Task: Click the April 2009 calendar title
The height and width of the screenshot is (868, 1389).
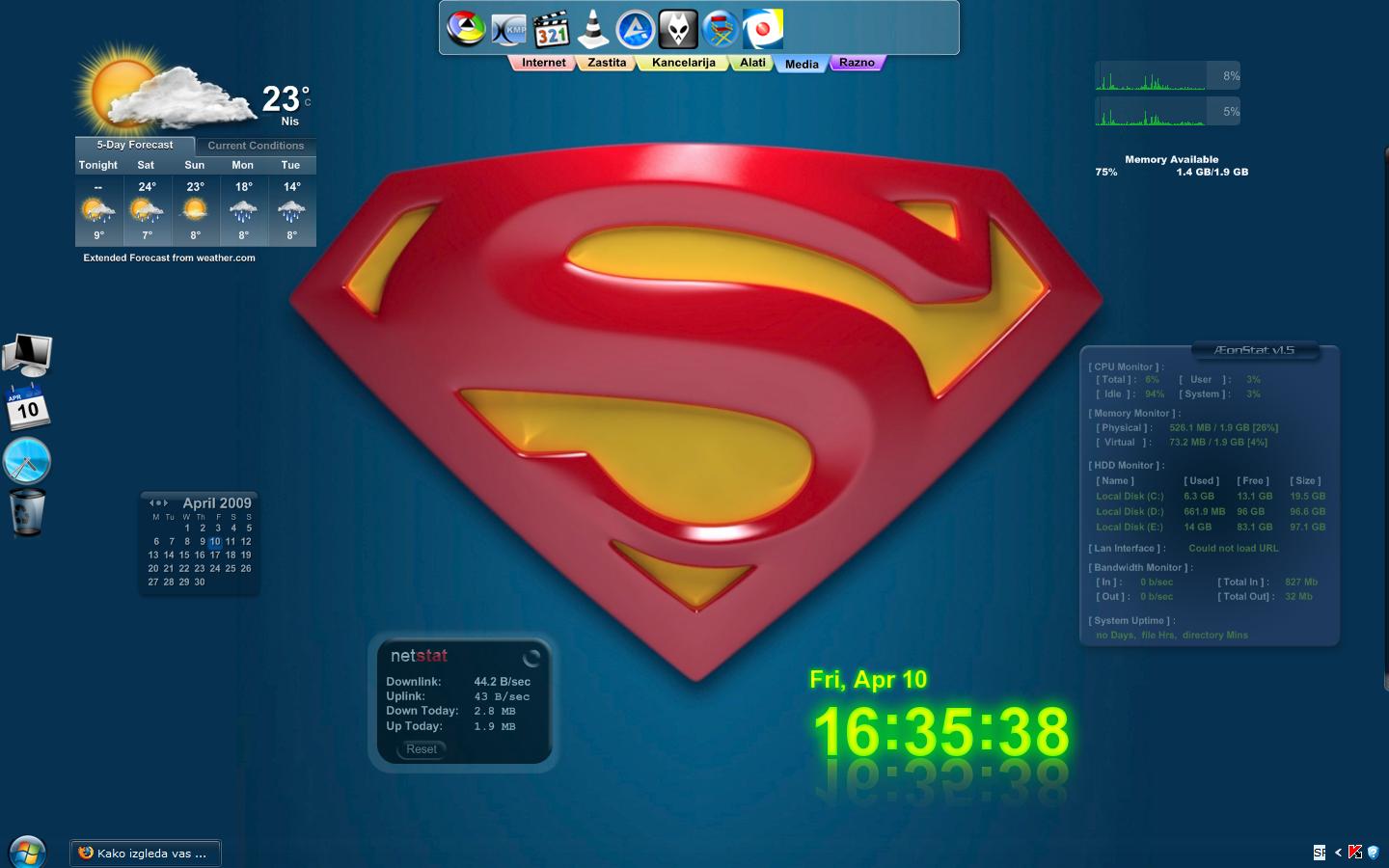Action: point(217,502)
